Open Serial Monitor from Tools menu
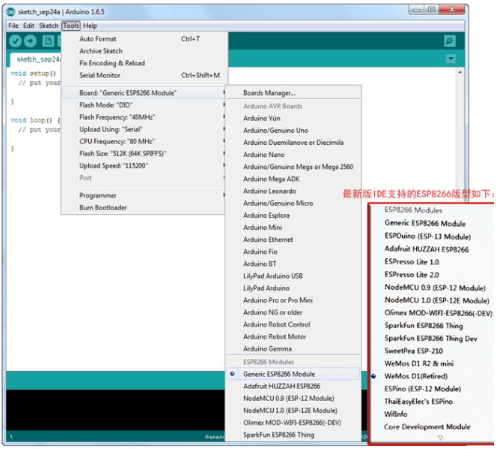The width and height of the screenshot is (504, 449). 145,75
